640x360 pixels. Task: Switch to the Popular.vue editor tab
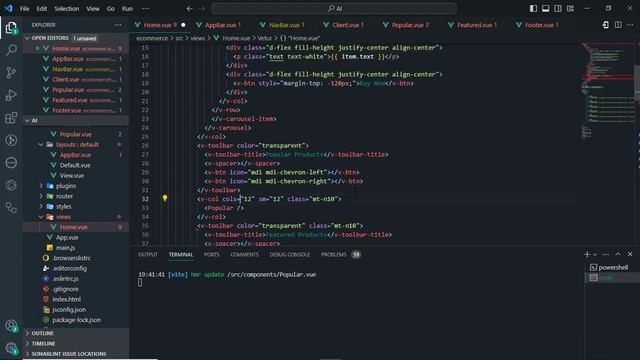pyautogui.click(x=410, y=25)
